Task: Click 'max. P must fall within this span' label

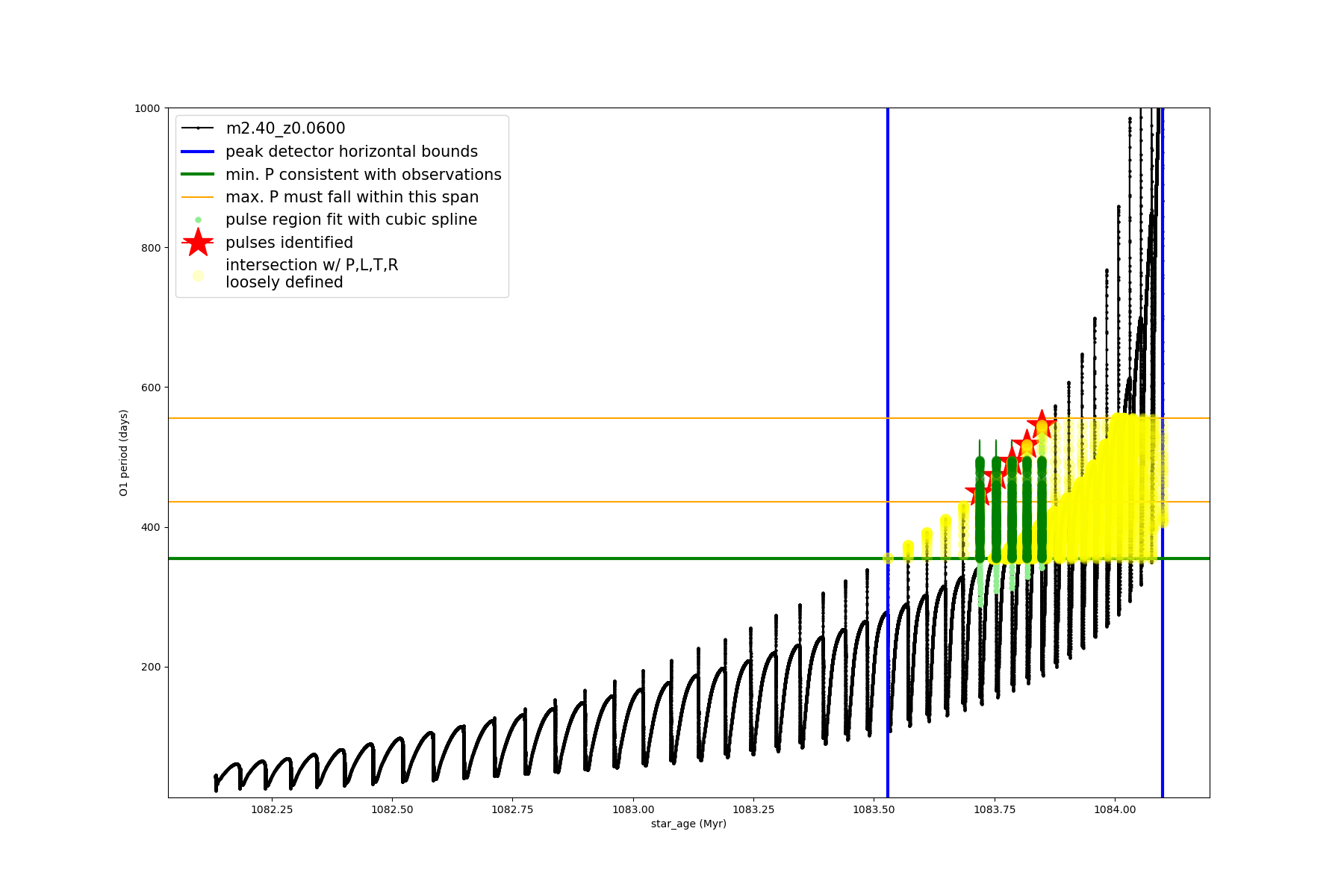Action: [352, 197]
